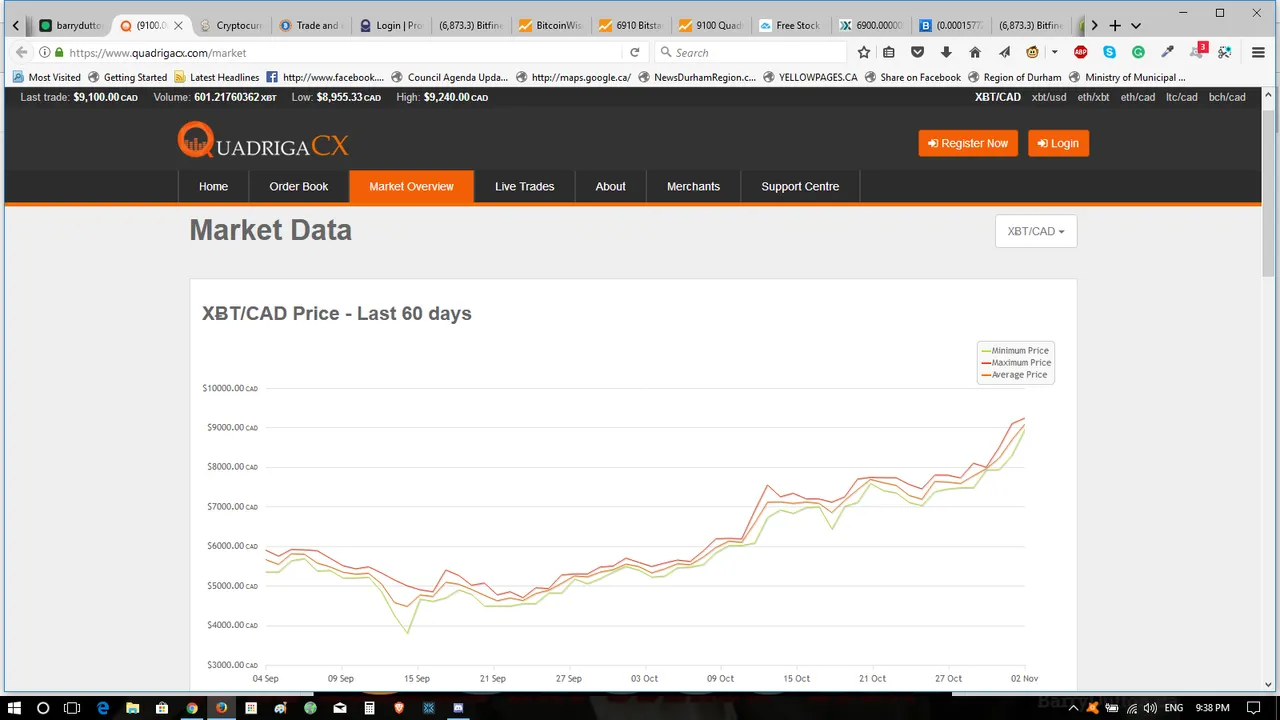Open a new browser tab
The width and height of the screenshot is (1280, 720).
pos(1115,26)
